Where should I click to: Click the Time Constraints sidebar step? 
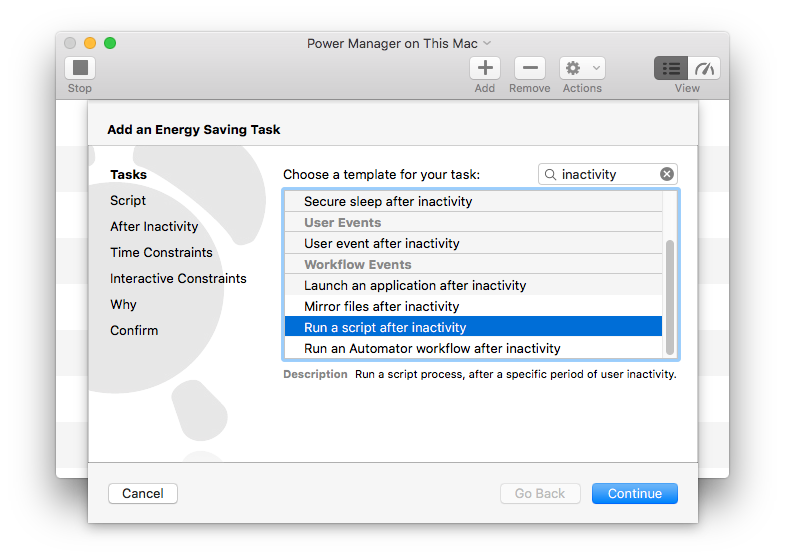point(161,253)
